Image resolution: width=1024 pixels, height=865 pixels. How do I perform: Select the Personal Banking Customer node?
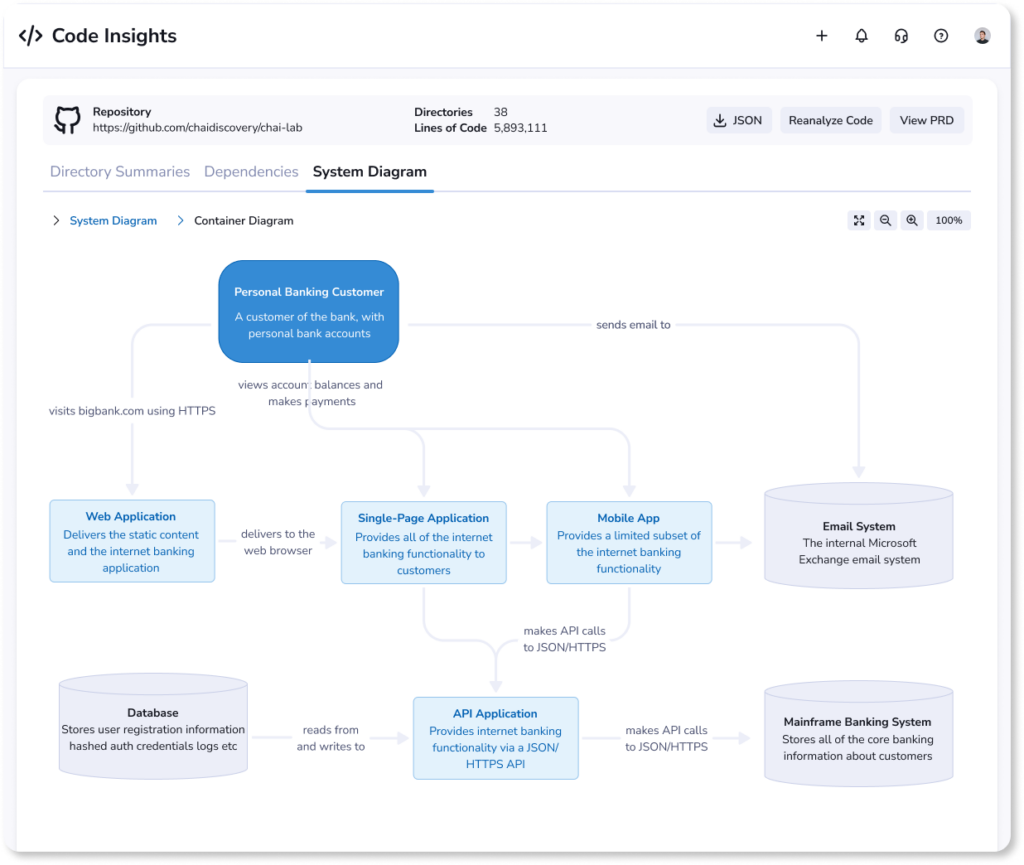coord(309,311)
